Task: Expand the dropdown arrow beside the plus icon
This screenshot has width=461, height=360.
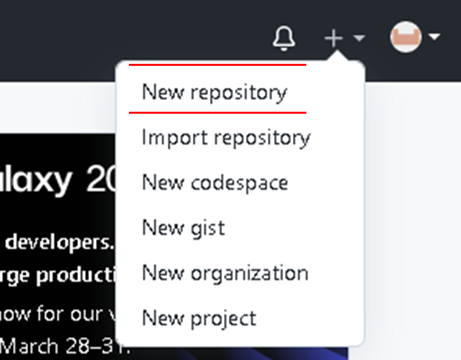Action: (359, 38)
